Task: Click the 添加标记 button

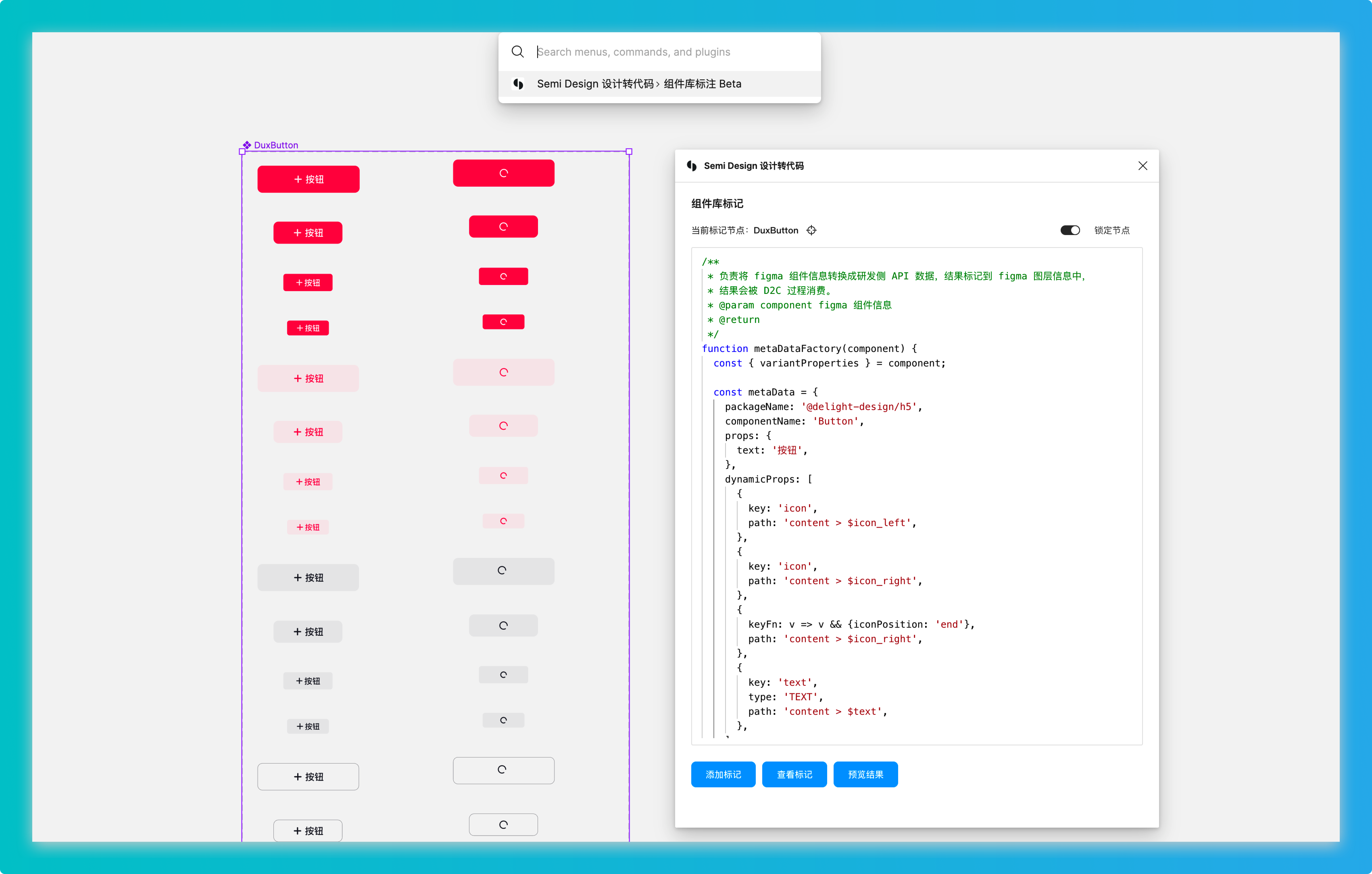Action: [x=723, y=774]
